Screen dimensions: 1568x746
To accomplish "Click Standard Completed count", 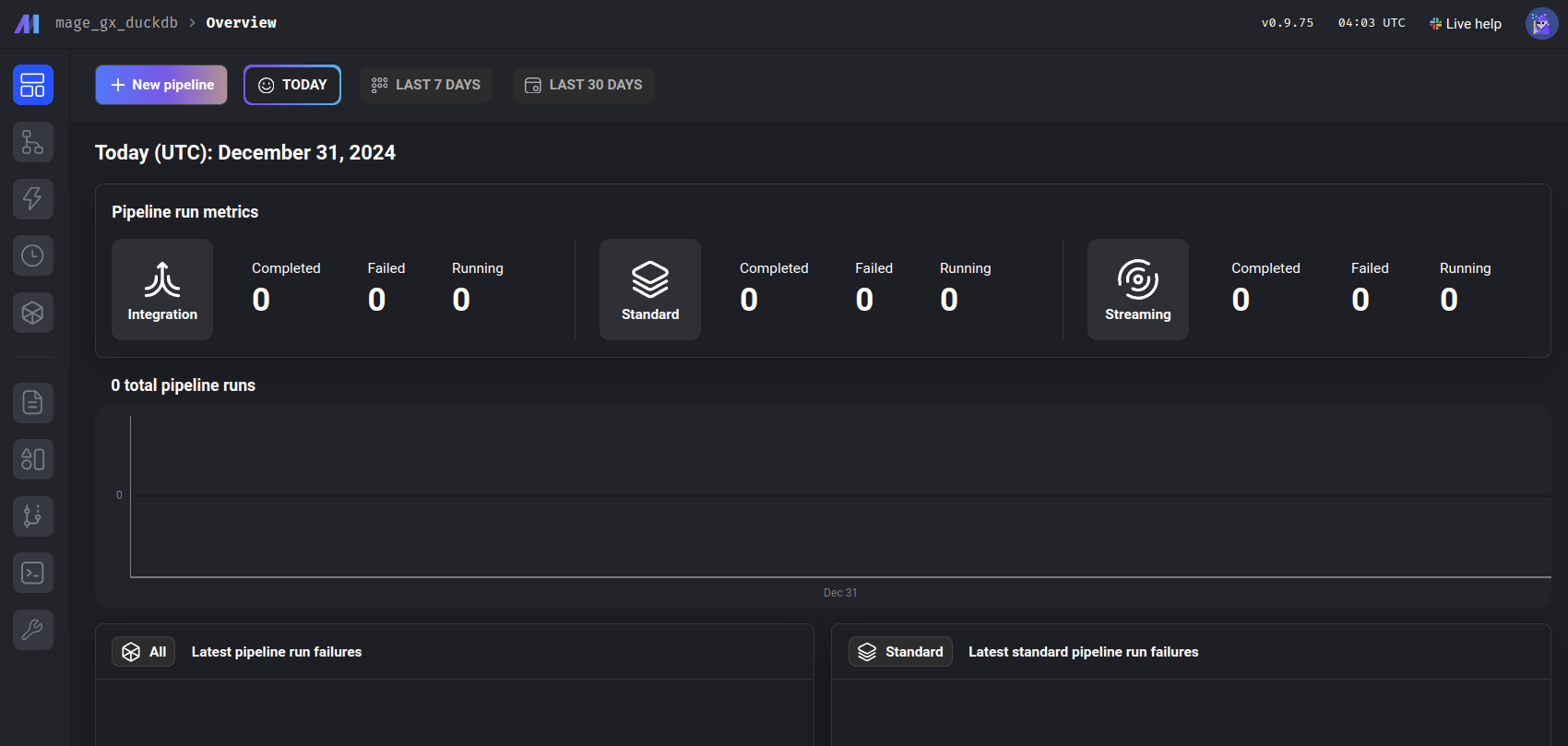I will click(749, 300).
